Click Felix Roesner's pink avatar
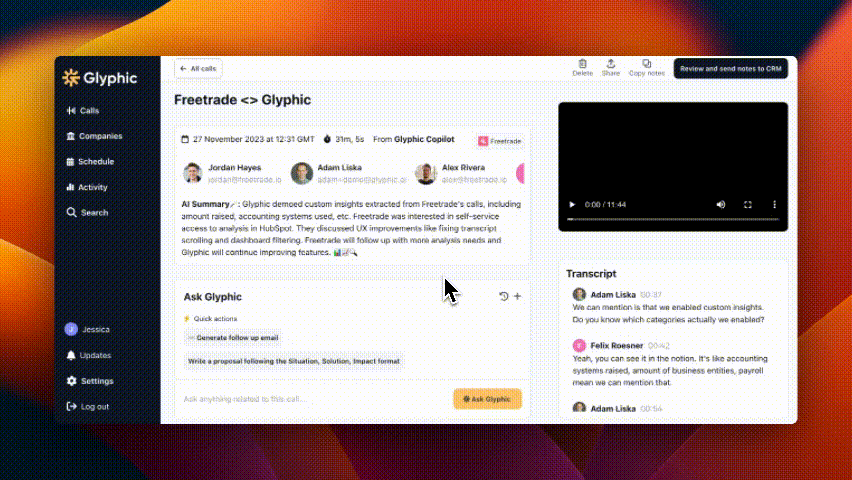 coord(579,345)
